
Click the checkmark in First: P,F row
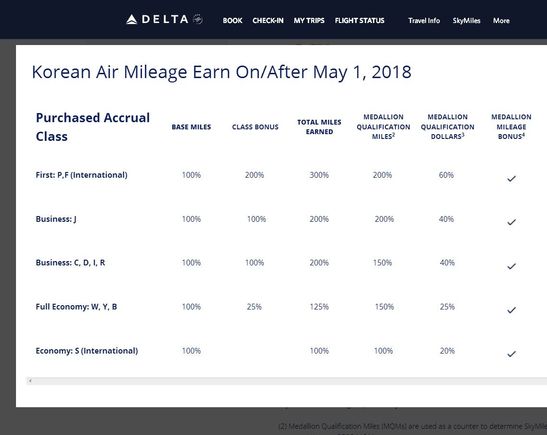tap(511, 179)
